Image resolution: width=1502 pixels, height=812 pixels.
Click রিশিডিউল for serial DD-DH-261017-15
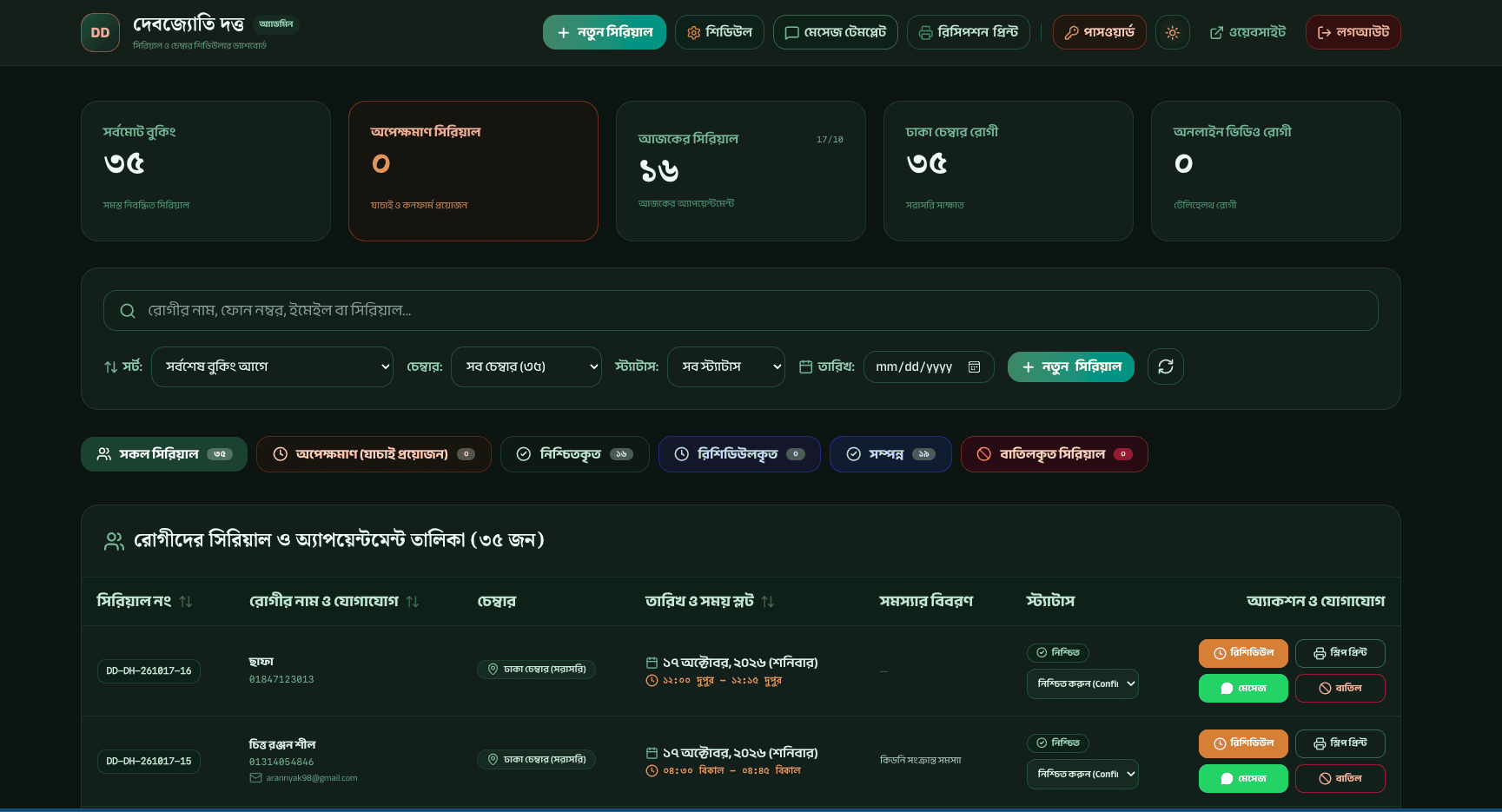[x=1243, y=743]
